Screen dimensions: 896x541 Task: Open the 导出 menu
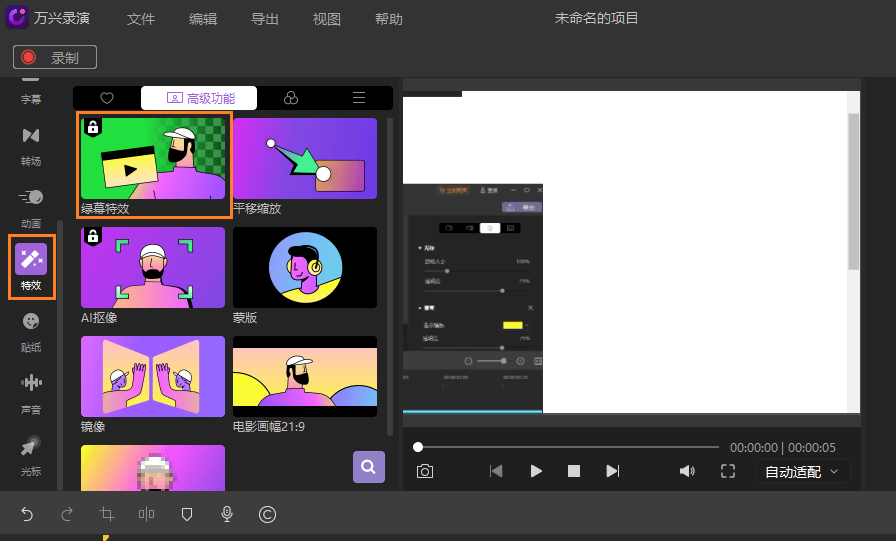tap(265, 19)
